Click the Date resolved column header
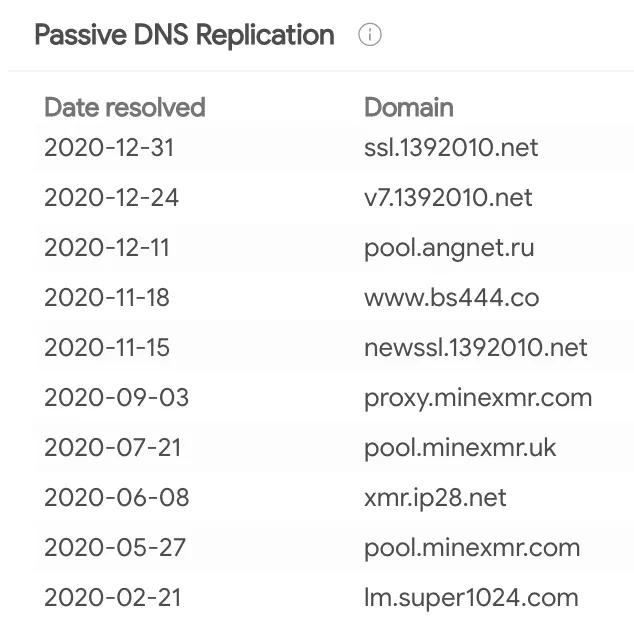634x638 pixels. click(125, 107)
